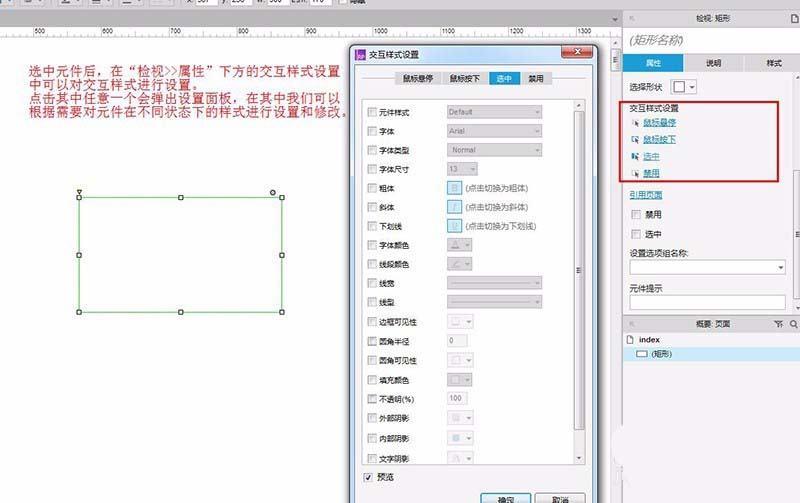Click 鼠标悬停 link in properties panel

coord(659,122)
